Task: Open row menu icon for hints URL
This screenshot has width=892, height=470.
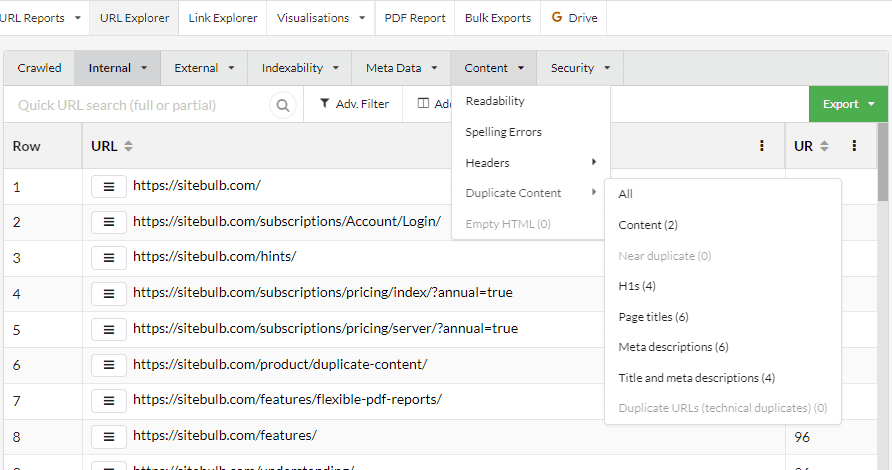Action: point(109,258)
